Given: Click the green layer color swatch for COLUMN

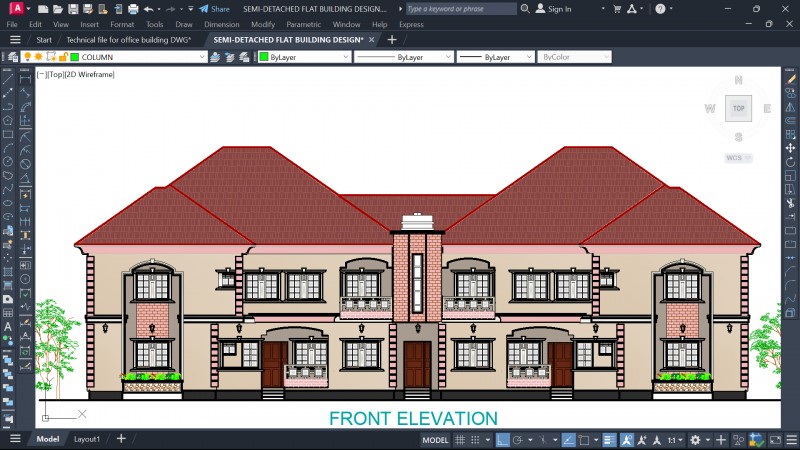Looking at the screenshot, I should tap(74, 57).
